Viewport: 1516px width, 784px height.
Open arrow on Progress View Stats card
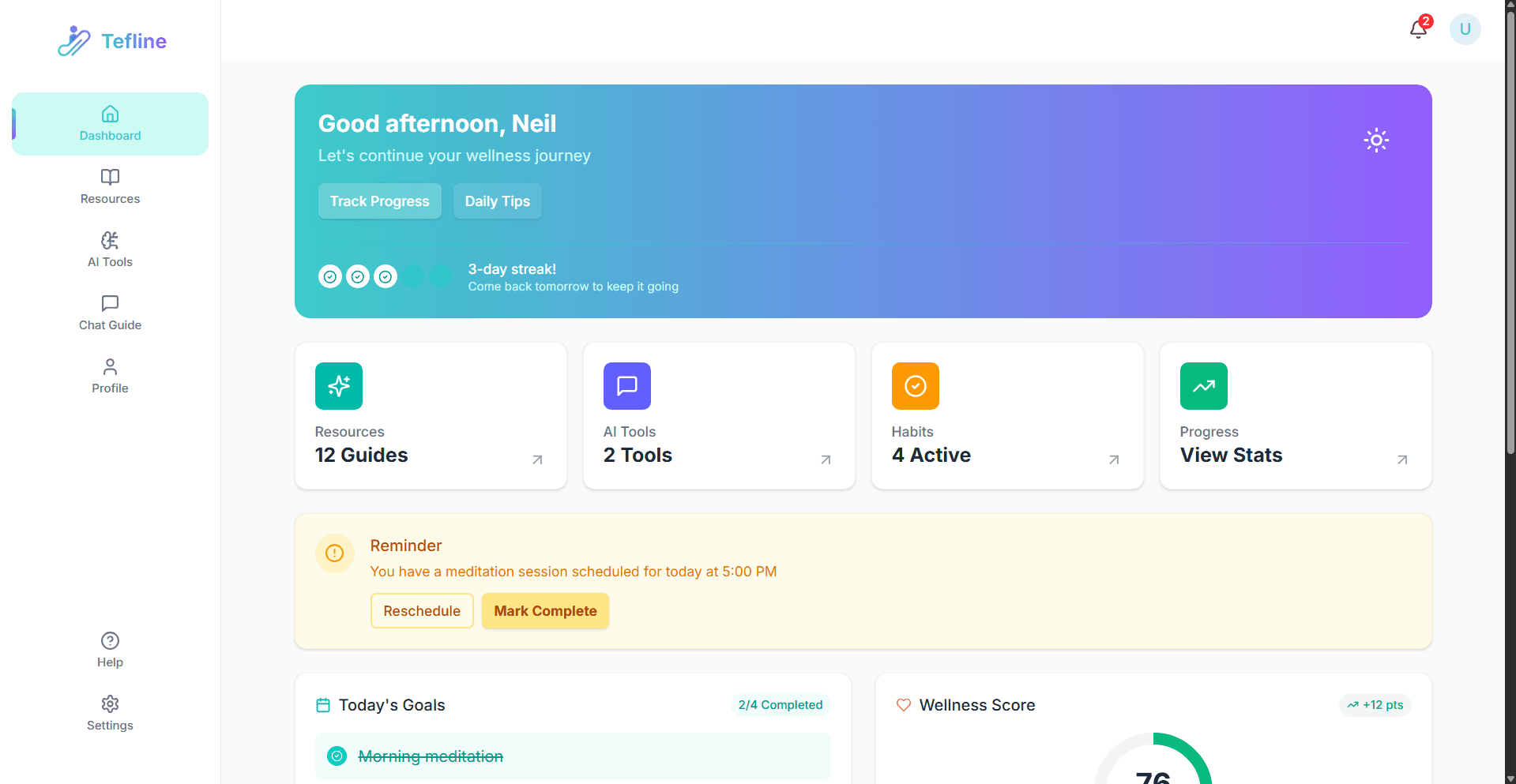(1402, 460)
